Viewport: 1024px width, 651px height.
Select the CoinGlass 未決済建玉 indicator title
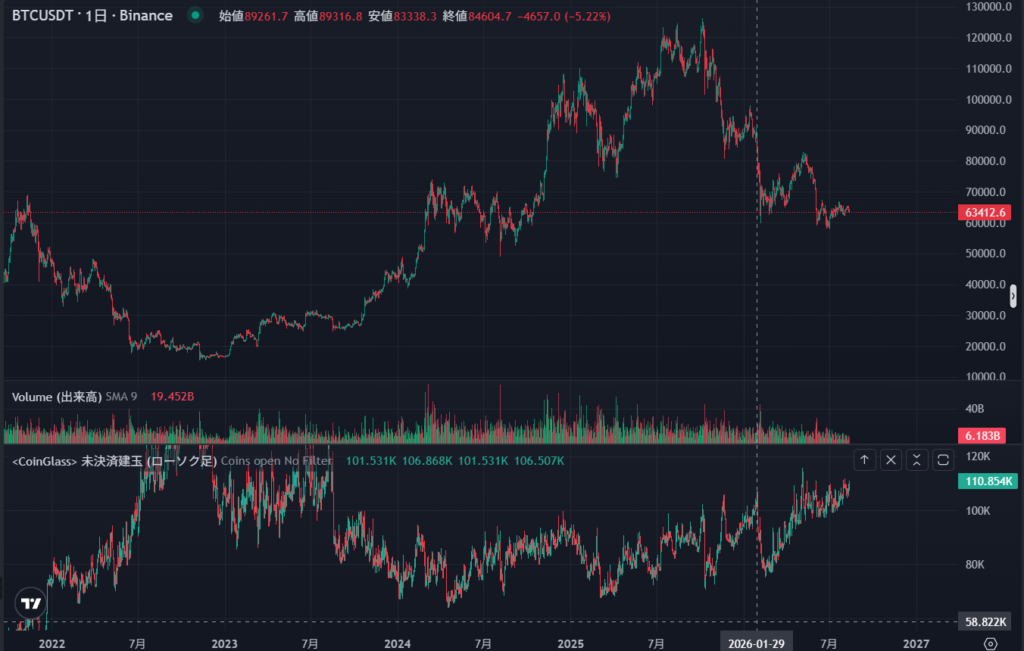(114, 461)
